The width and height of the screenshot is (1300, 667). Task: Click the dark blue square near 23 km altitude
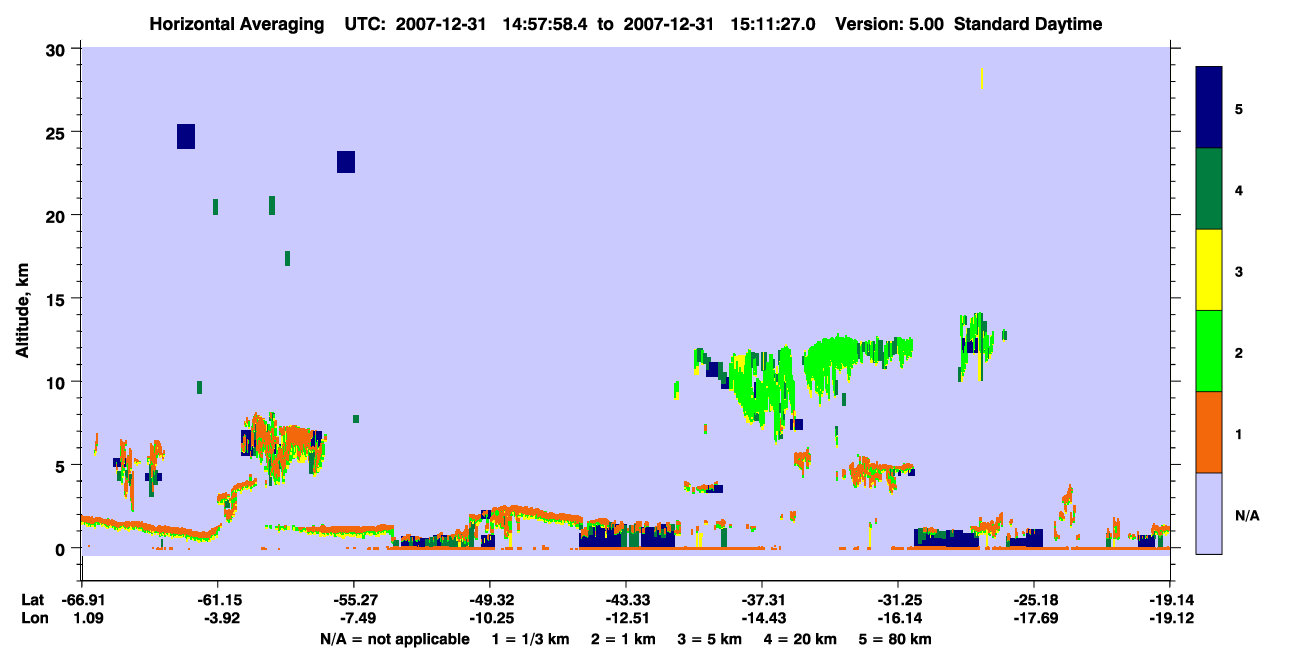point(346,162)
